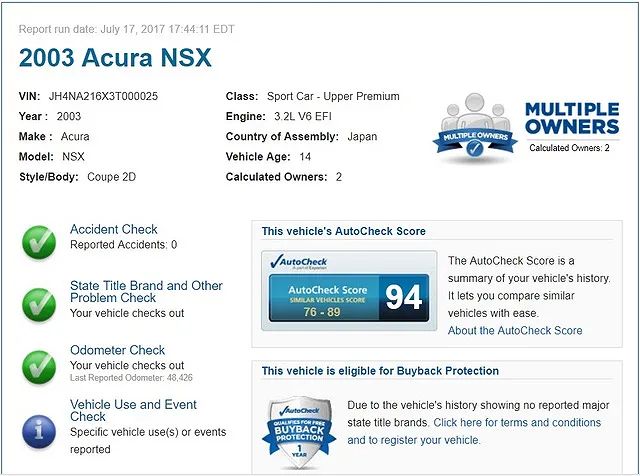Click the green checkmark beside State Title Brand check
The height and width of the screenshot is (476, 640).
[39, 305]
